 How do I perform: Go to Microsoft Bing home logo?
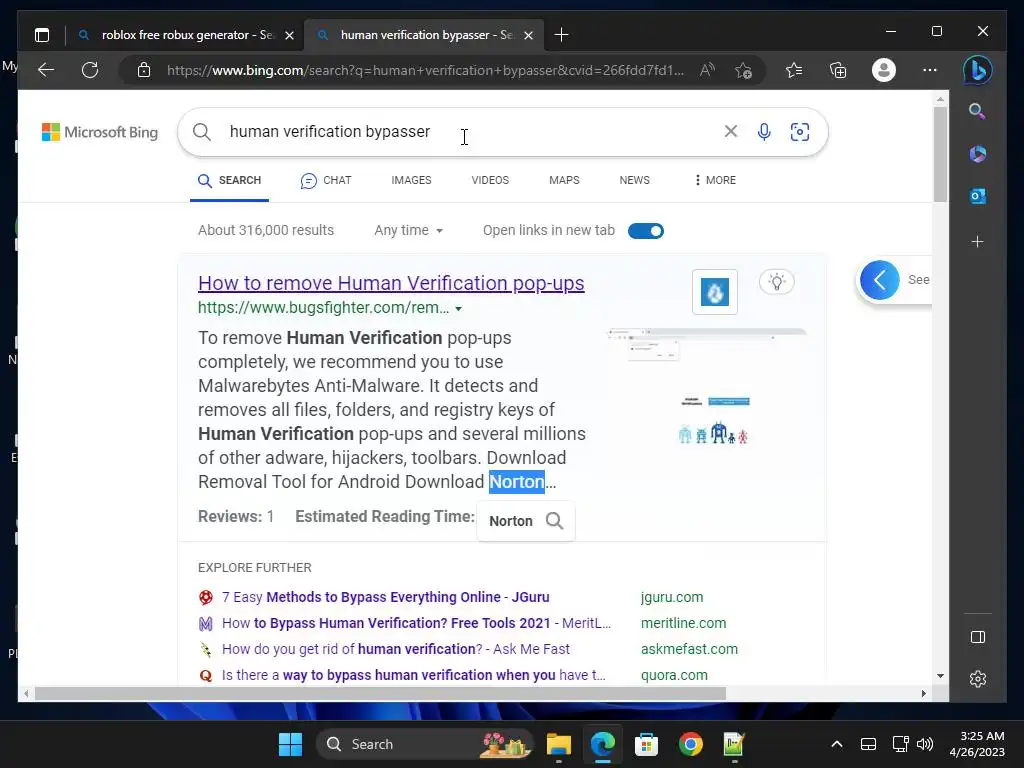tap(100, 132)
